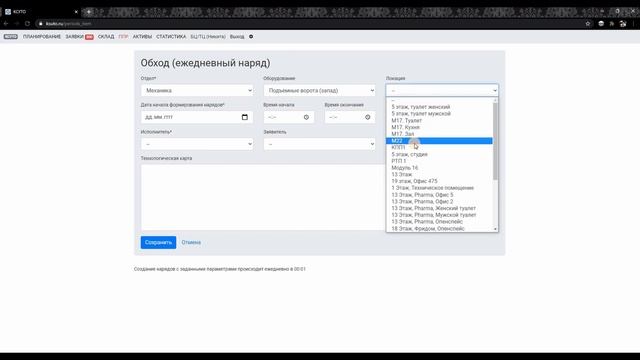Image resolution: width=640 pixels, height=360 pixels.
Task: Click the round icon after Выход
Action: [251, 37]
